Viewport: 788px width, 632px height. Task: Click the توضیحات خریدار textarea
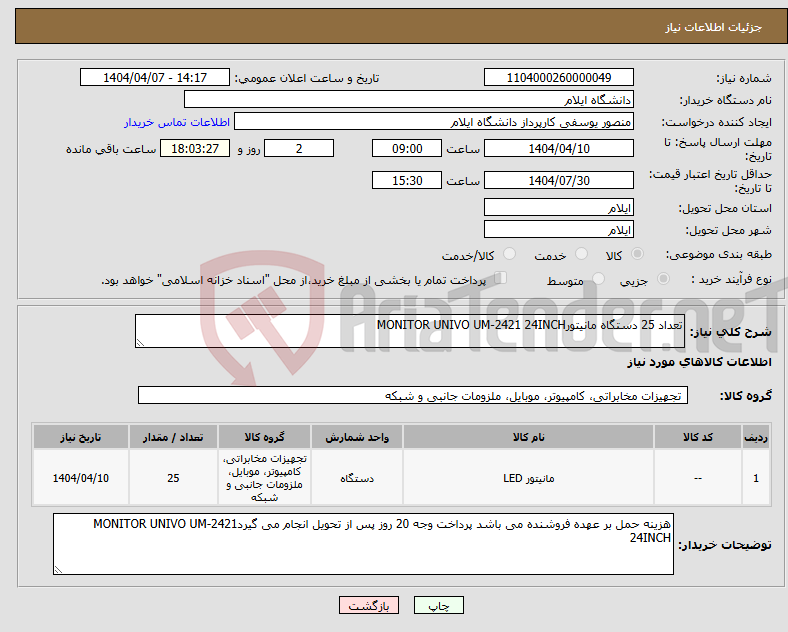point(363,544)
